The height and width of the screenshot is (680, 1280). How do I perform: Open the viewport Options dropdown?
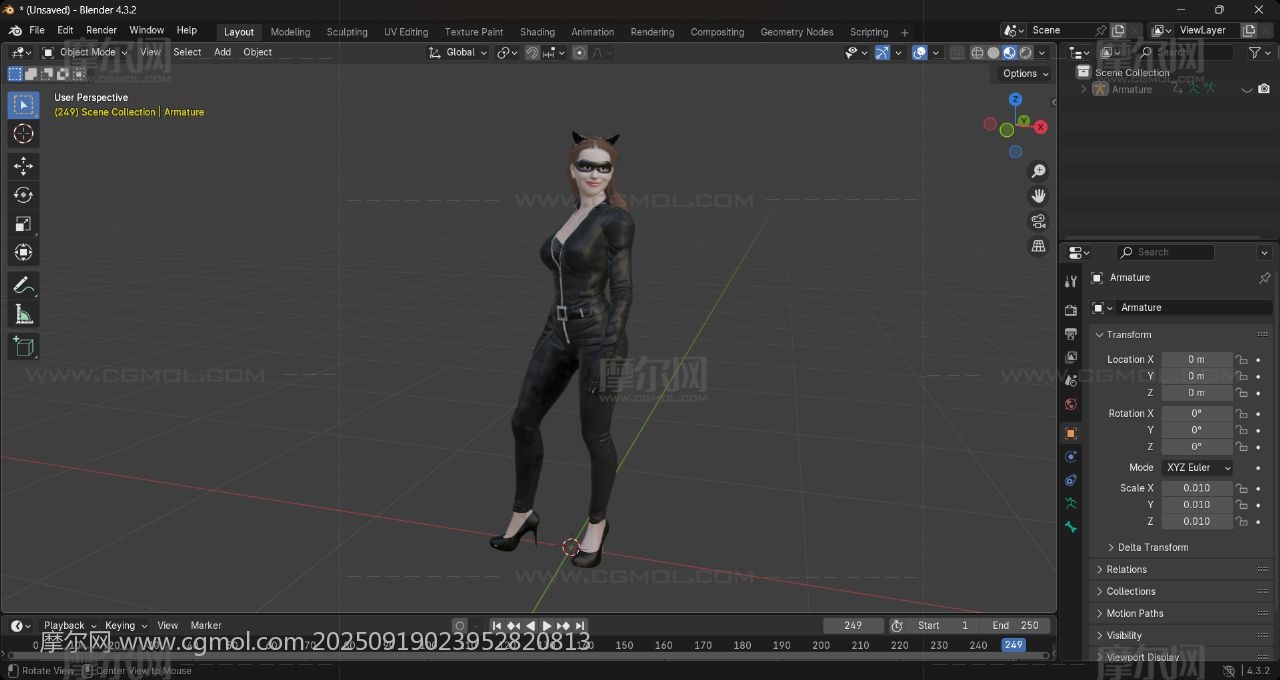[1026, 73]
